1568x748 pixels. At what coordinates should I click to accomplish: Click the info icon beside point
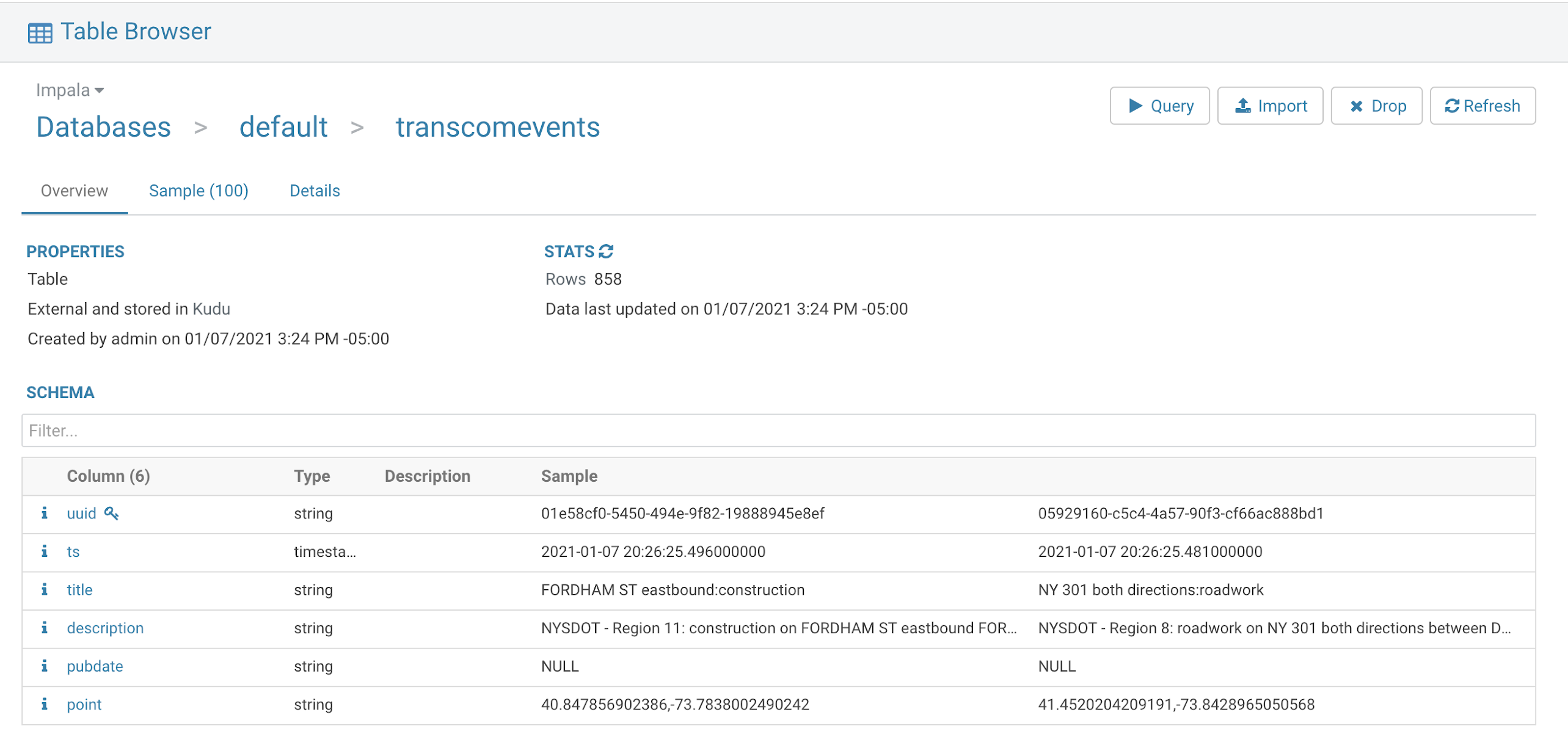point(44,704)
